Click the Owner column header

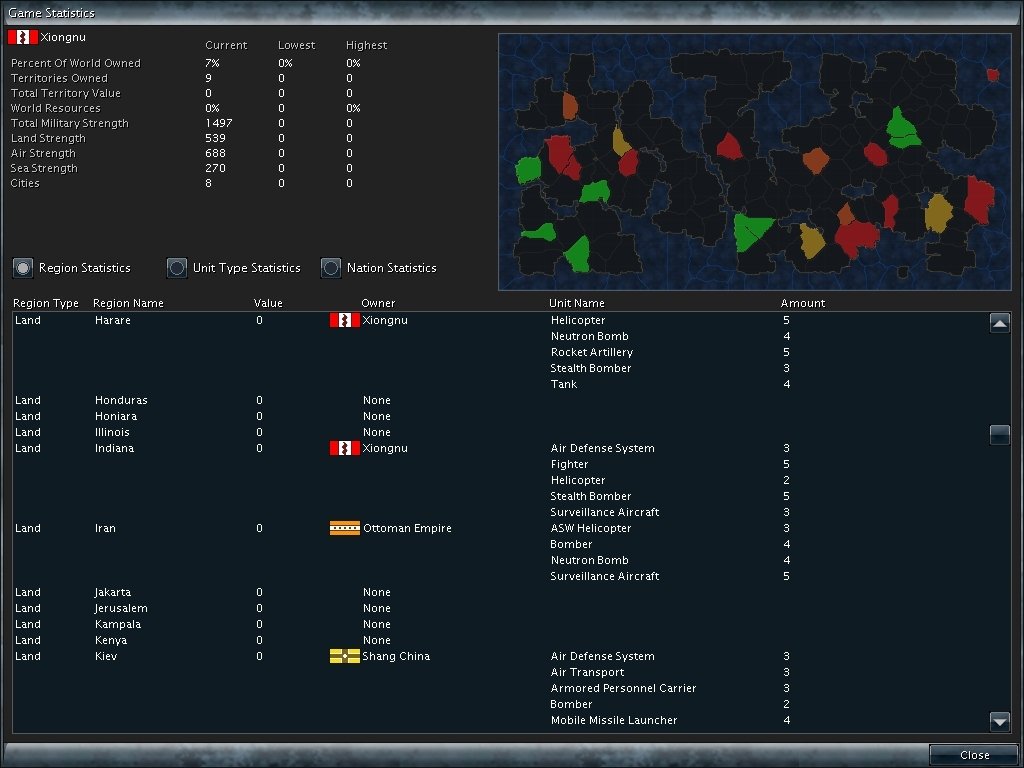point(378,303)
